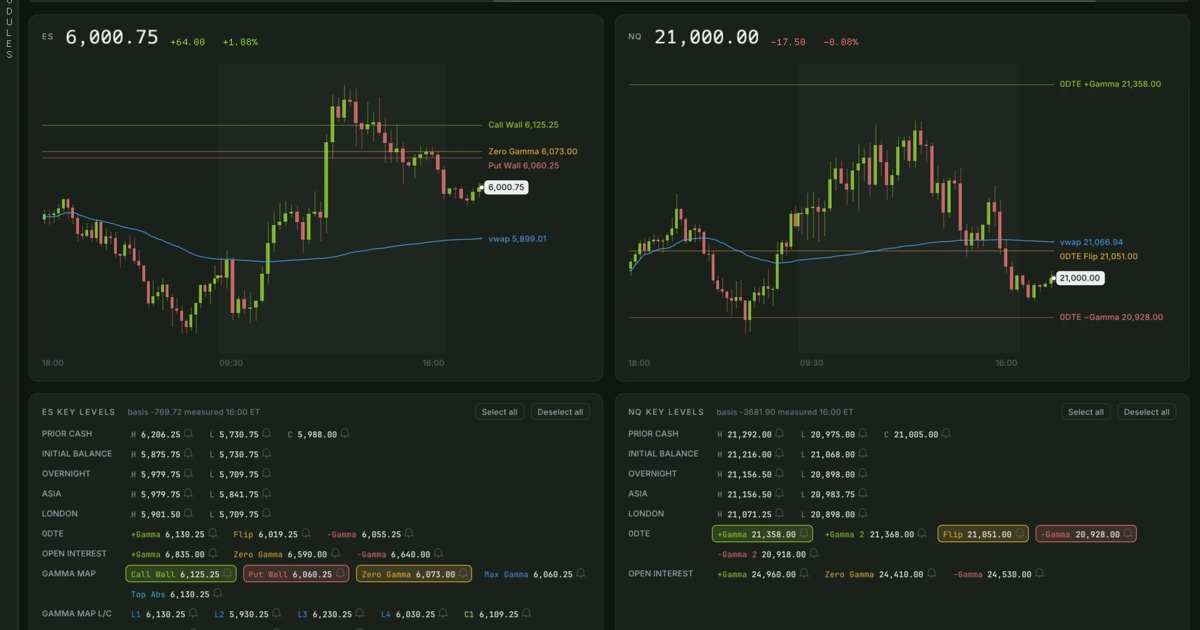
Task: Click Deselect all in NQ Key Levels
Action: tap(1146, 412)
